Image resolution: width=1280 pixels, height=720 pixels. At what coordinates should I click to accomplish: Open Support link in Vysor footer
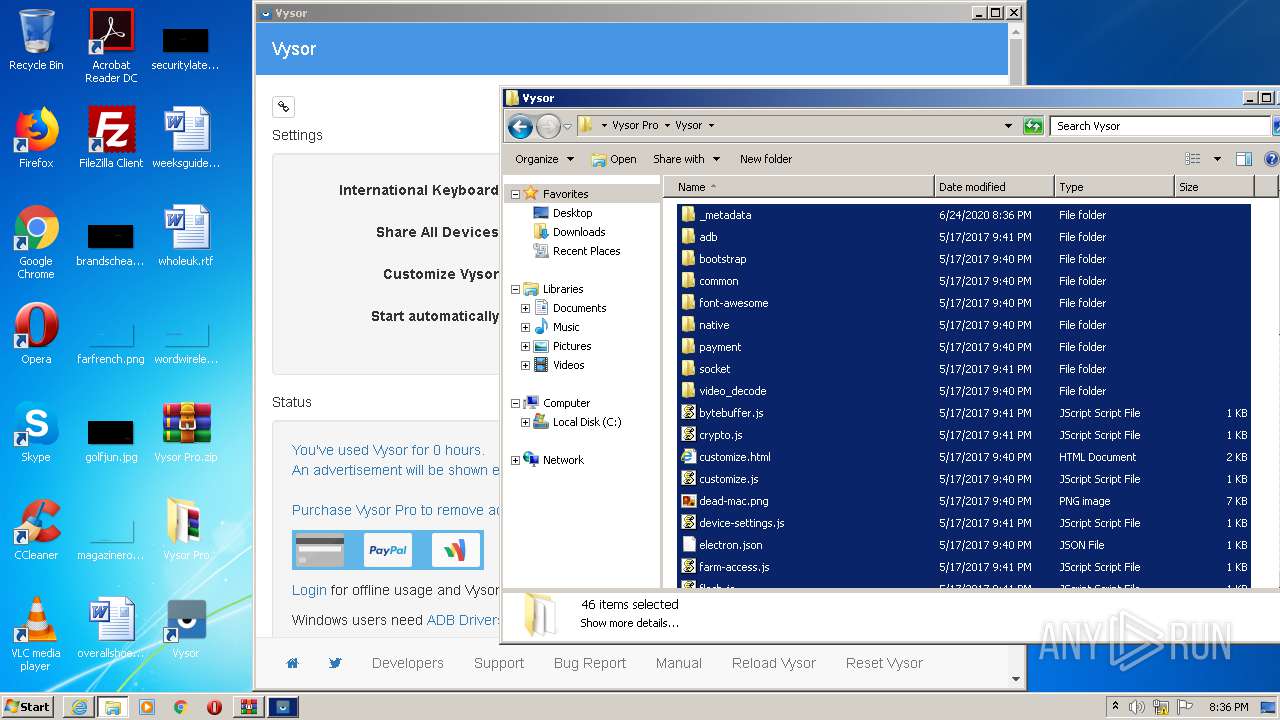coord(499,663)
